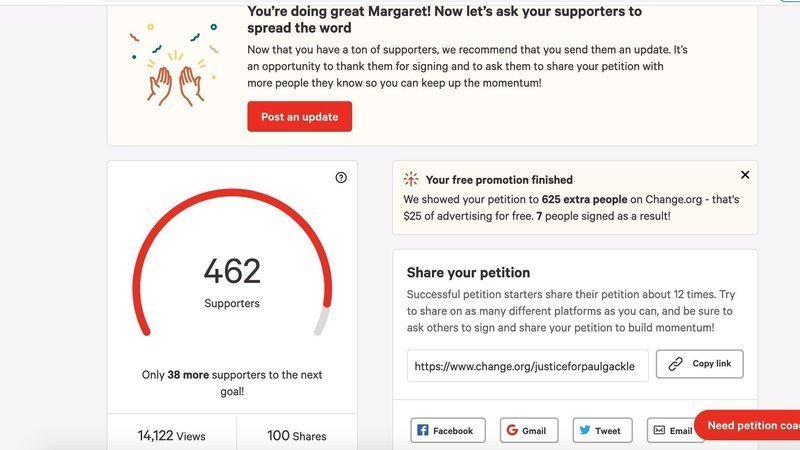Image resolution: width=800 pixels, height=450 pixels.
Task: Open the help question mark icon
Action: [341, 178]
